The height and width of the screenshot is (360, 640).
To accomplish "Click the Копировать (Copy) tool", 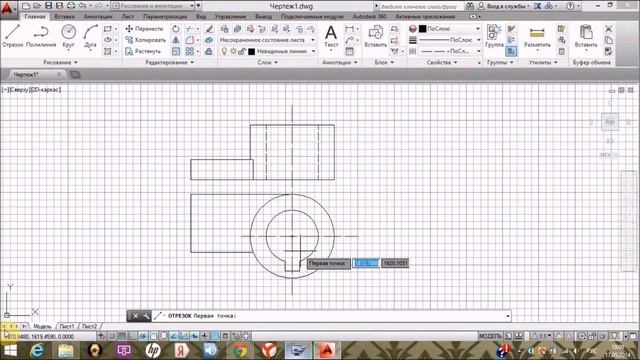I will coord(145,40).
